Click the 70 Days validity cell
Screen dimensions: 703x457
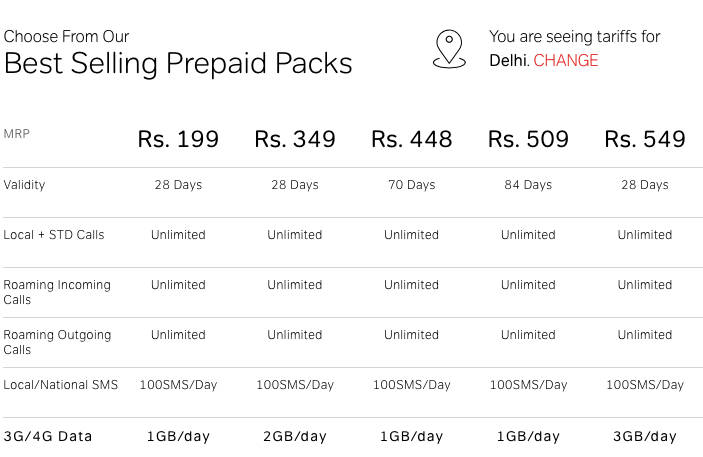(411, 185)
